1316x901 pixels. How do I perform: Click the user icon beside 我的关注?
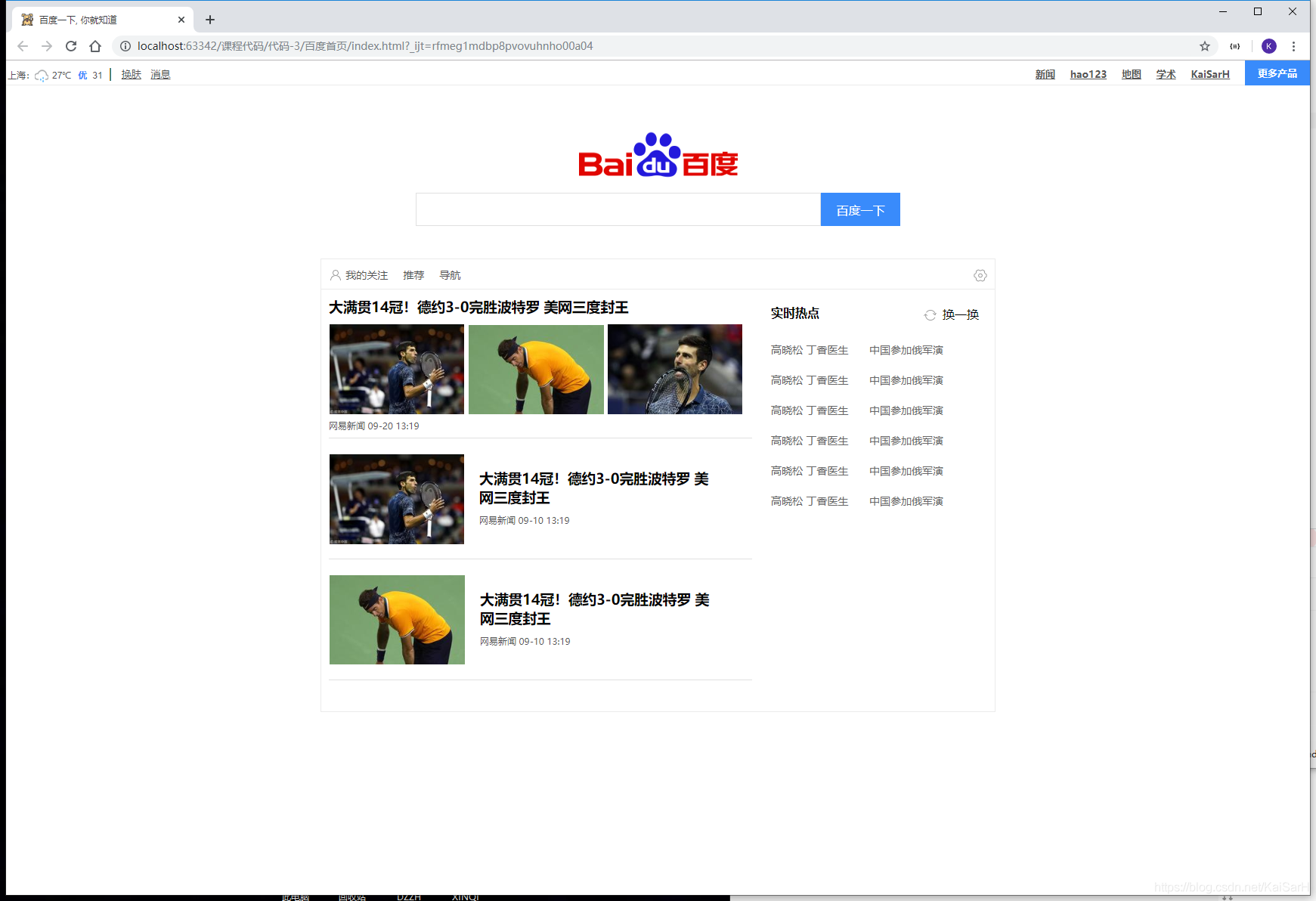coord(336,275)
